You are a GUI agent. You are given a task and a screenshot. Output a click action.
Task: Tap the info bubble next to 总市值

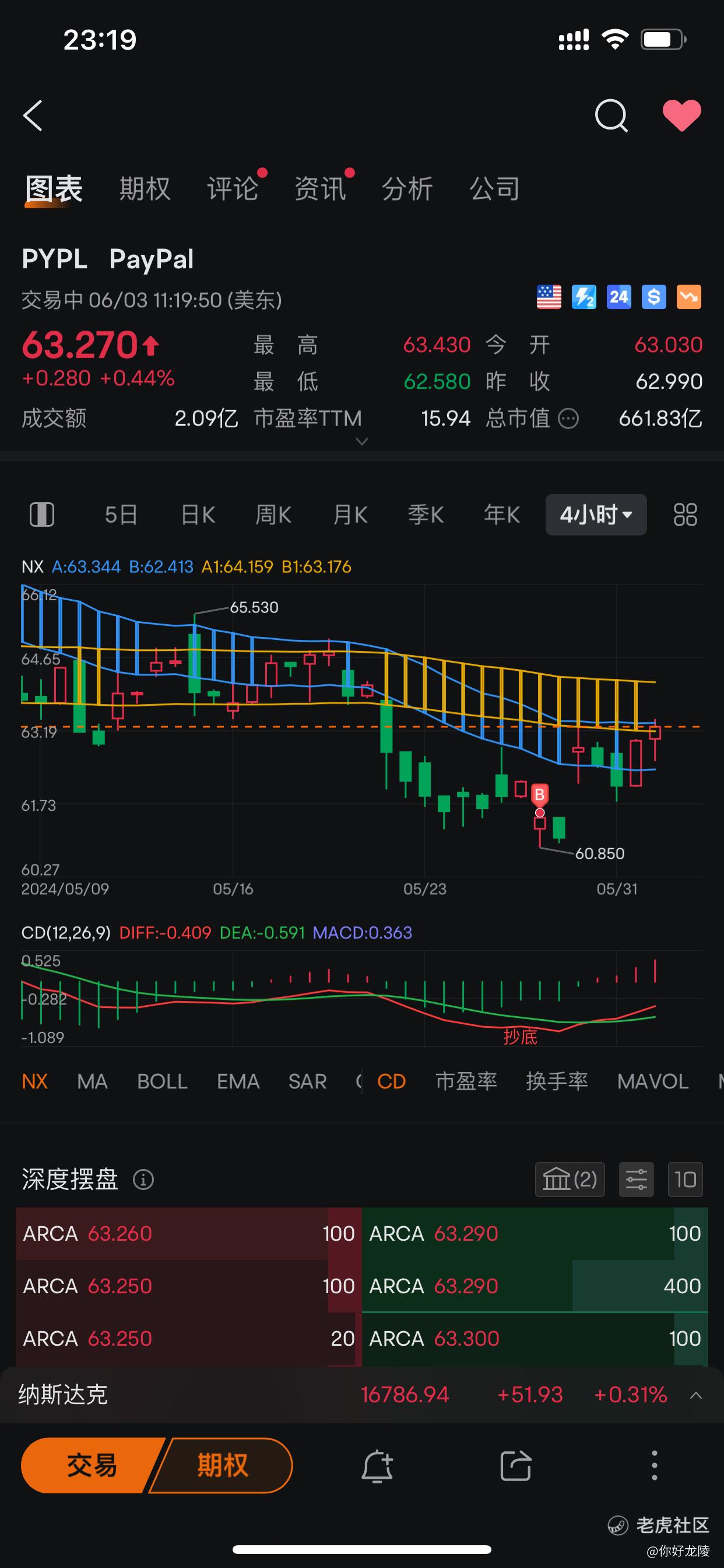click(568, 419)
